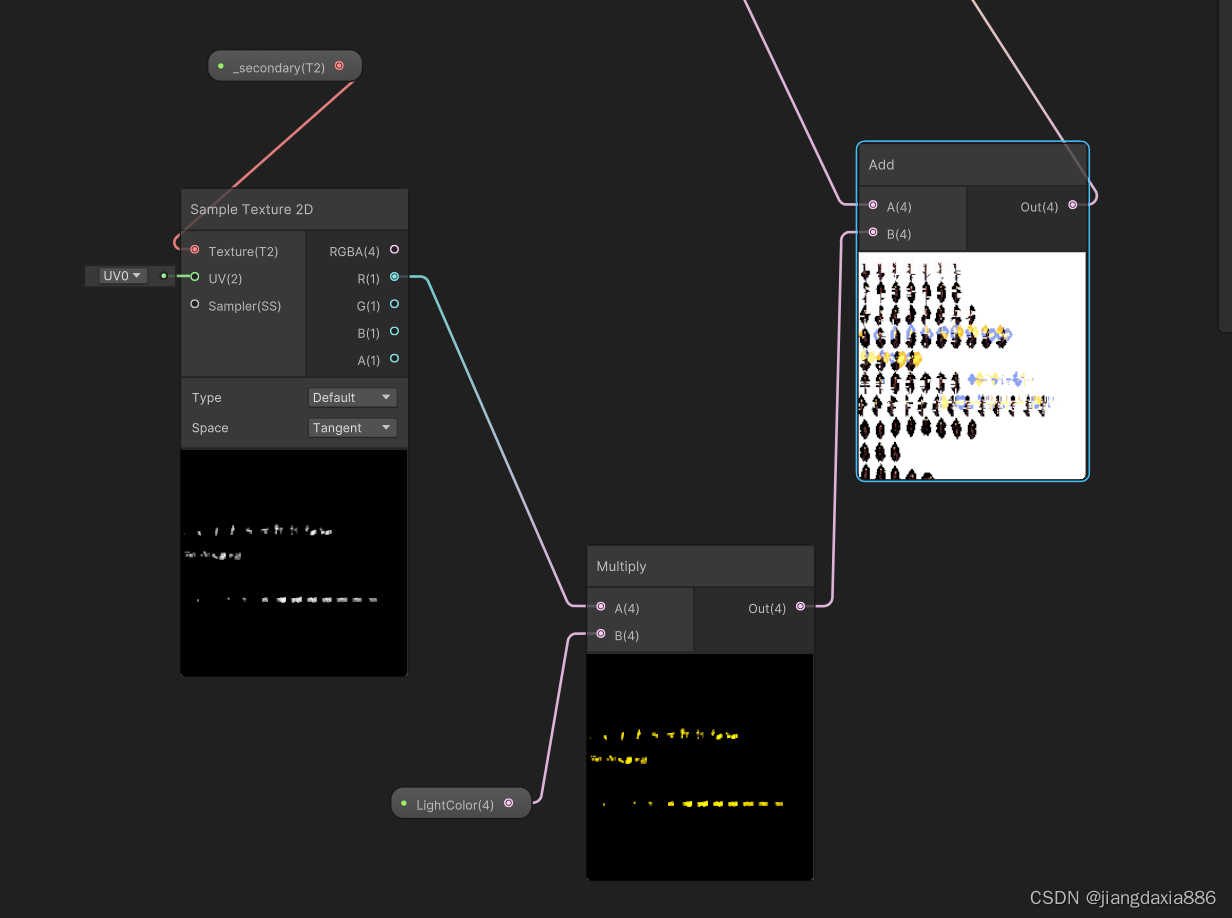Click the Multiply node A(4) input port
Screen dimensions: 1232x918
pos(600,607)
